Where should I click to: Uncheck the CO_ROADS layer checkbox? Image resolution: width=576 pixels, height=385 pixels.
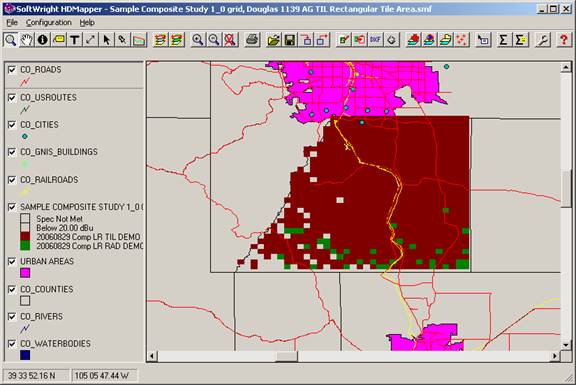click(x=12, y=70)
